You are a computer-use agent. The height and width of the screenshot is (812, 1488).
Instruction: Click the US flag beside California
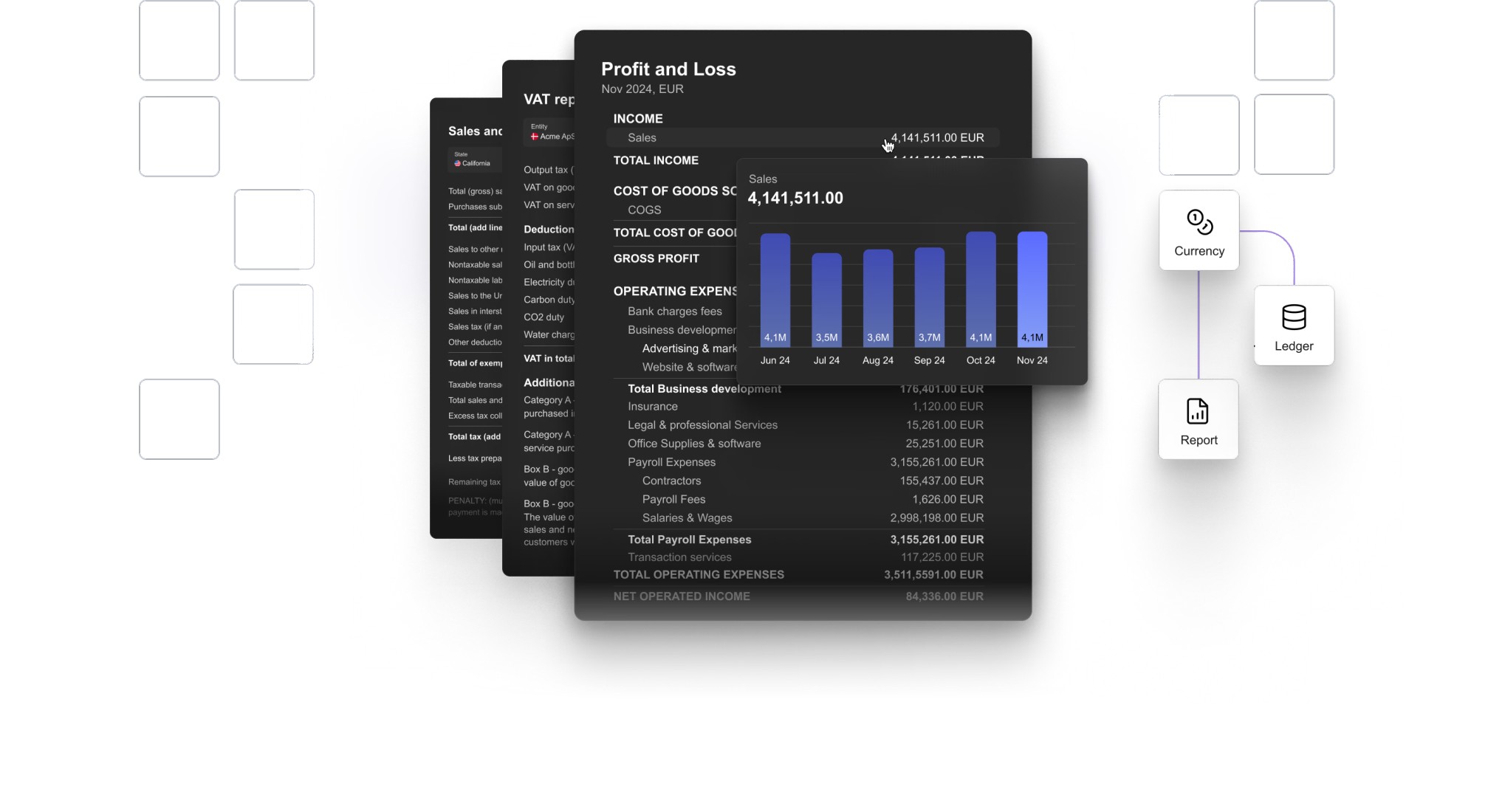457,163
